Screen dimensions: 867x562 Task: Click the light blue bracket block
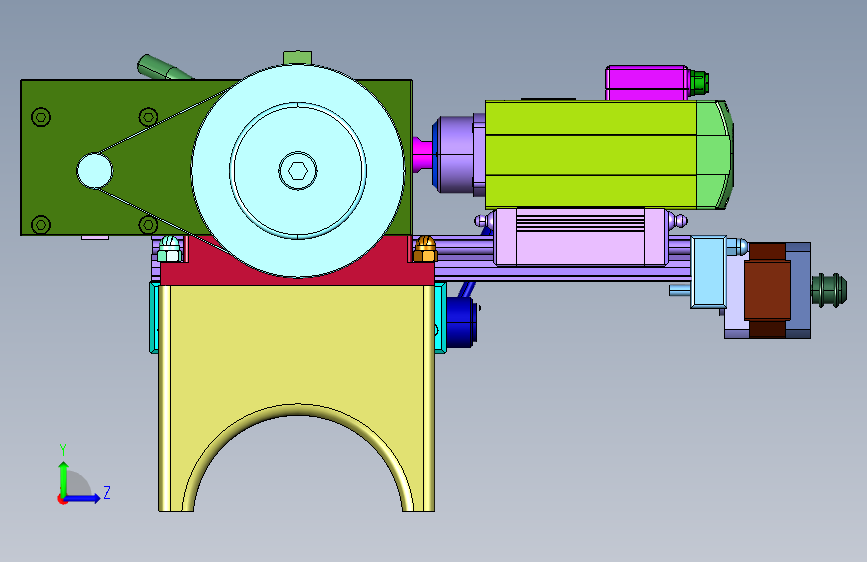point(708,272)
